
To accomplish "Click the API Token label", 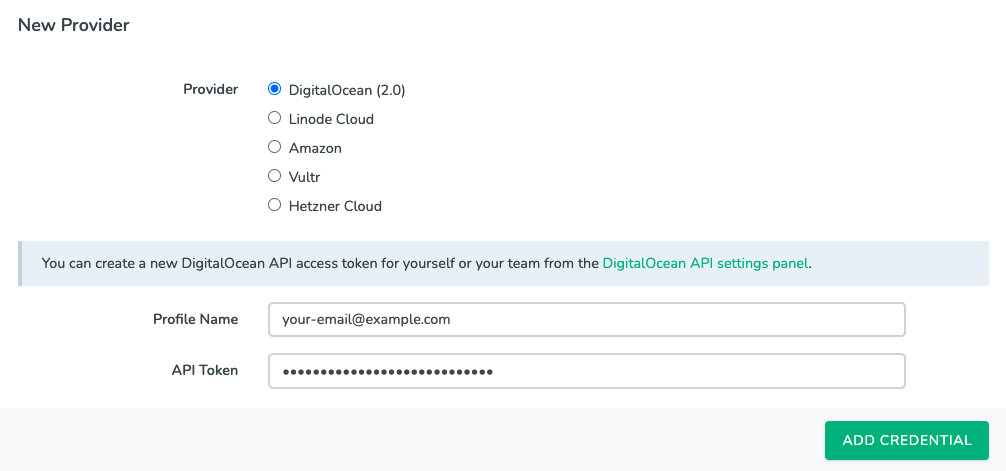I will click(205, 370).
